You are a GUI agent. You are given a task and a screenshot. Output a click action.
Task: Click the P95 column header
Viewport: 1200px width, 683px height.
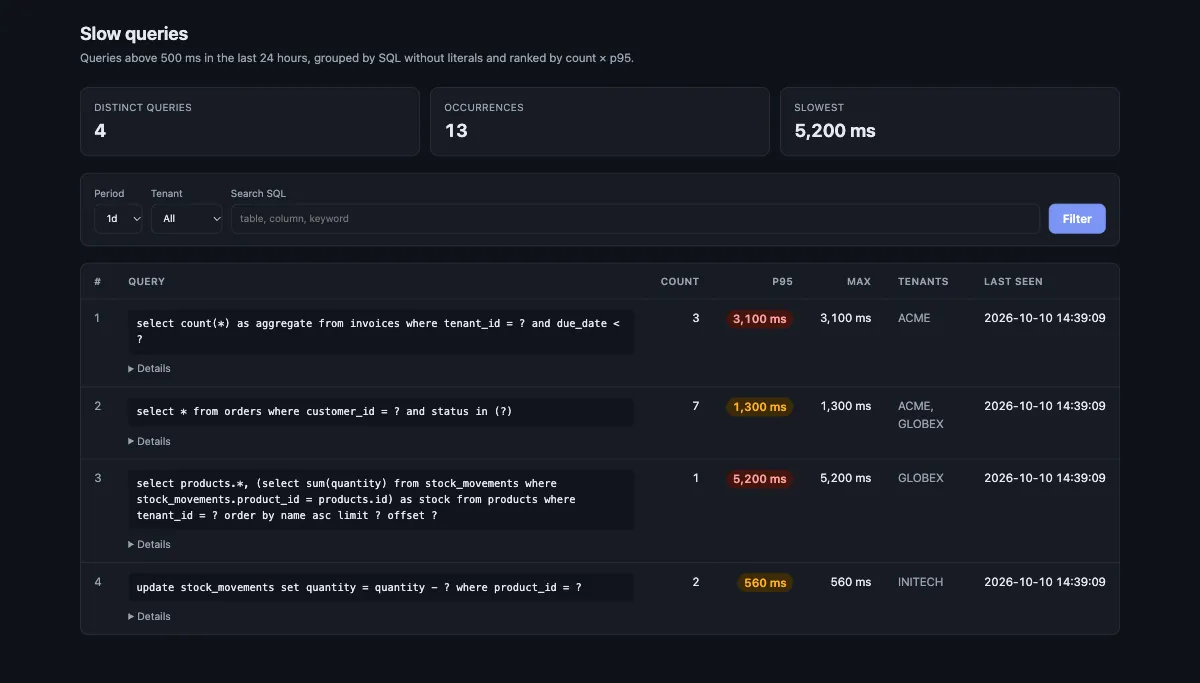(782, 282)
